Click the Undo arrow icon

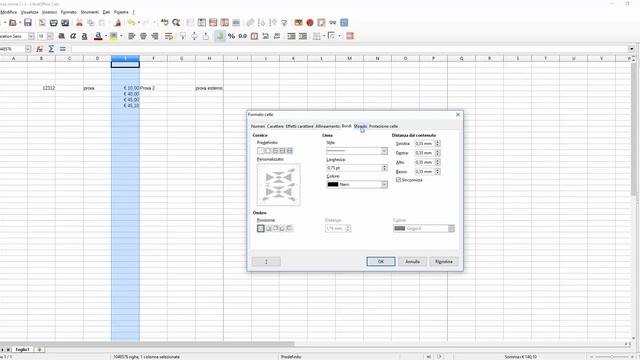tap(131, 23)
